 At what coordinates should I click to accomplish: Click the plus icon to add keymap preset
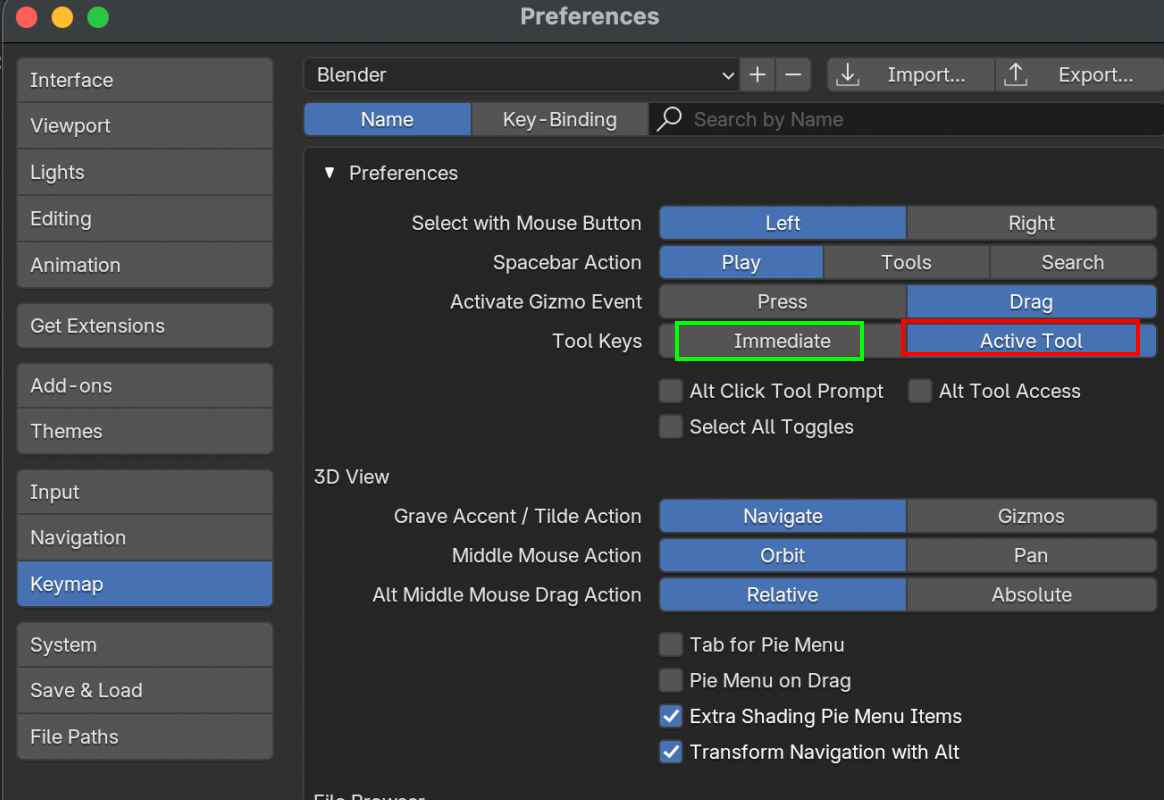757,75
